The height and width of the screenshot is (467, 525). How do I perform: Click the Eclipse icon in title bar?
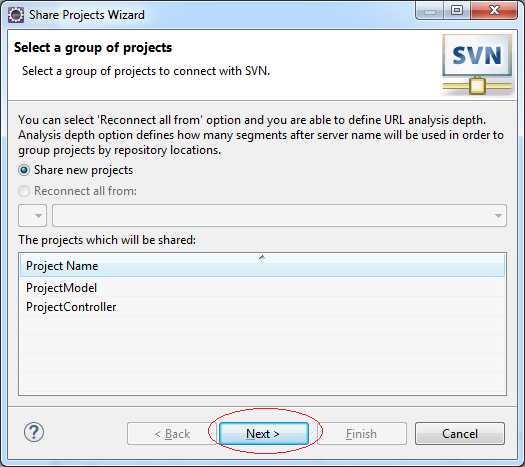pyautogui.click(x=16, y=15)
